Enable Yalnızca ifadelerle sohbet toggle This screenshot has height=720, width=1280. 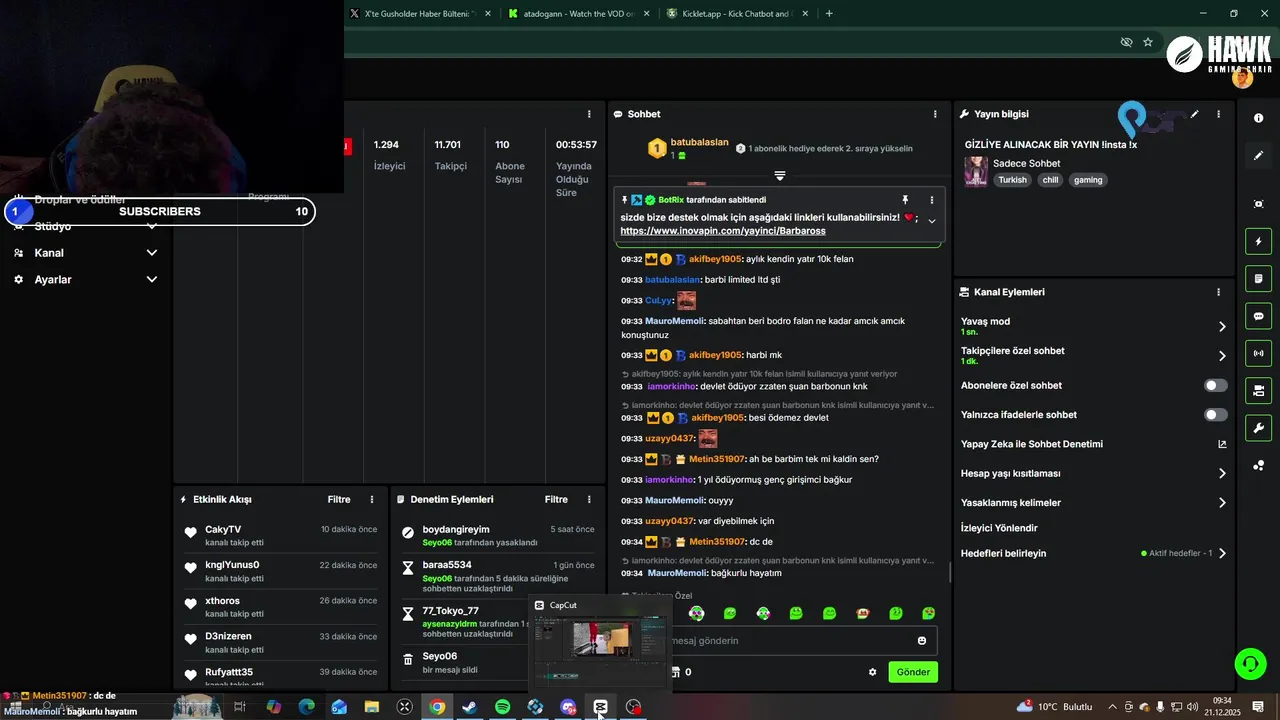pos(1215,414)
